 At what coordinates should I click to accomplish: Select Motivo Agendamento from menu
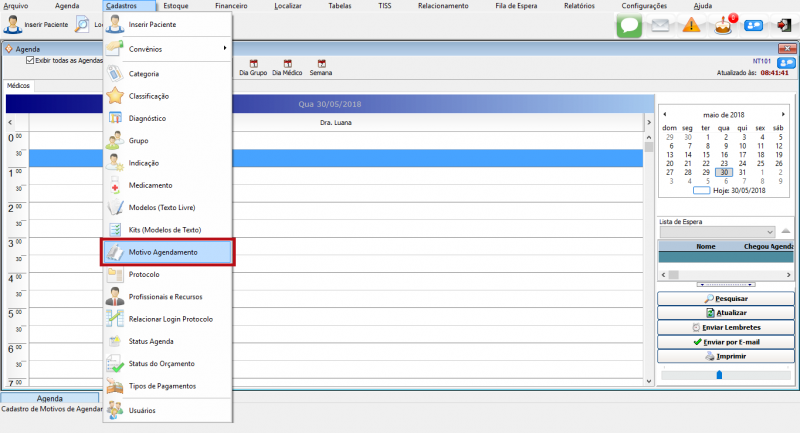click(x=168, y=252)
